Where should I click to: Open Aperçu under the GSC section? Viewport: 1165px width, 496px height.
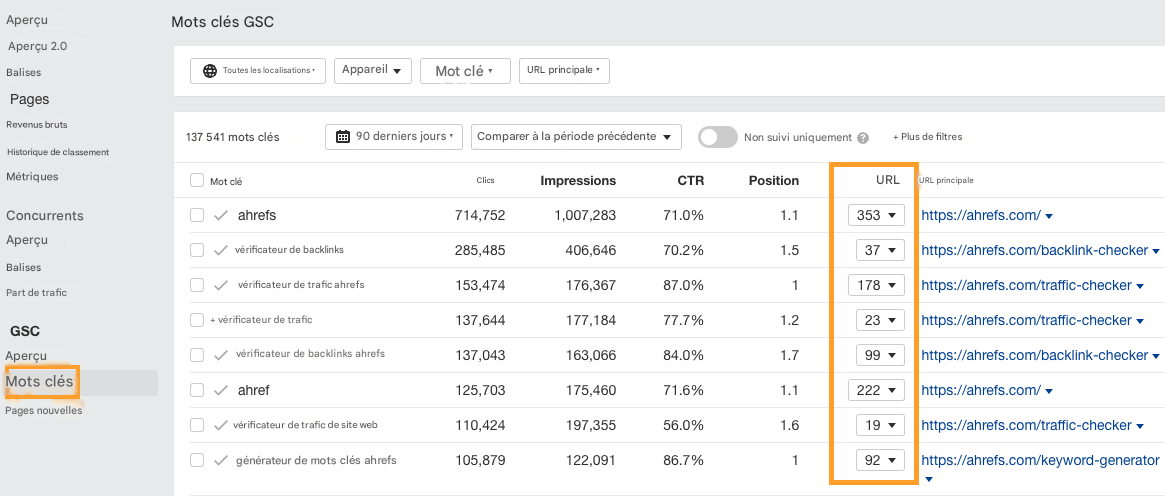click(26, 356)
